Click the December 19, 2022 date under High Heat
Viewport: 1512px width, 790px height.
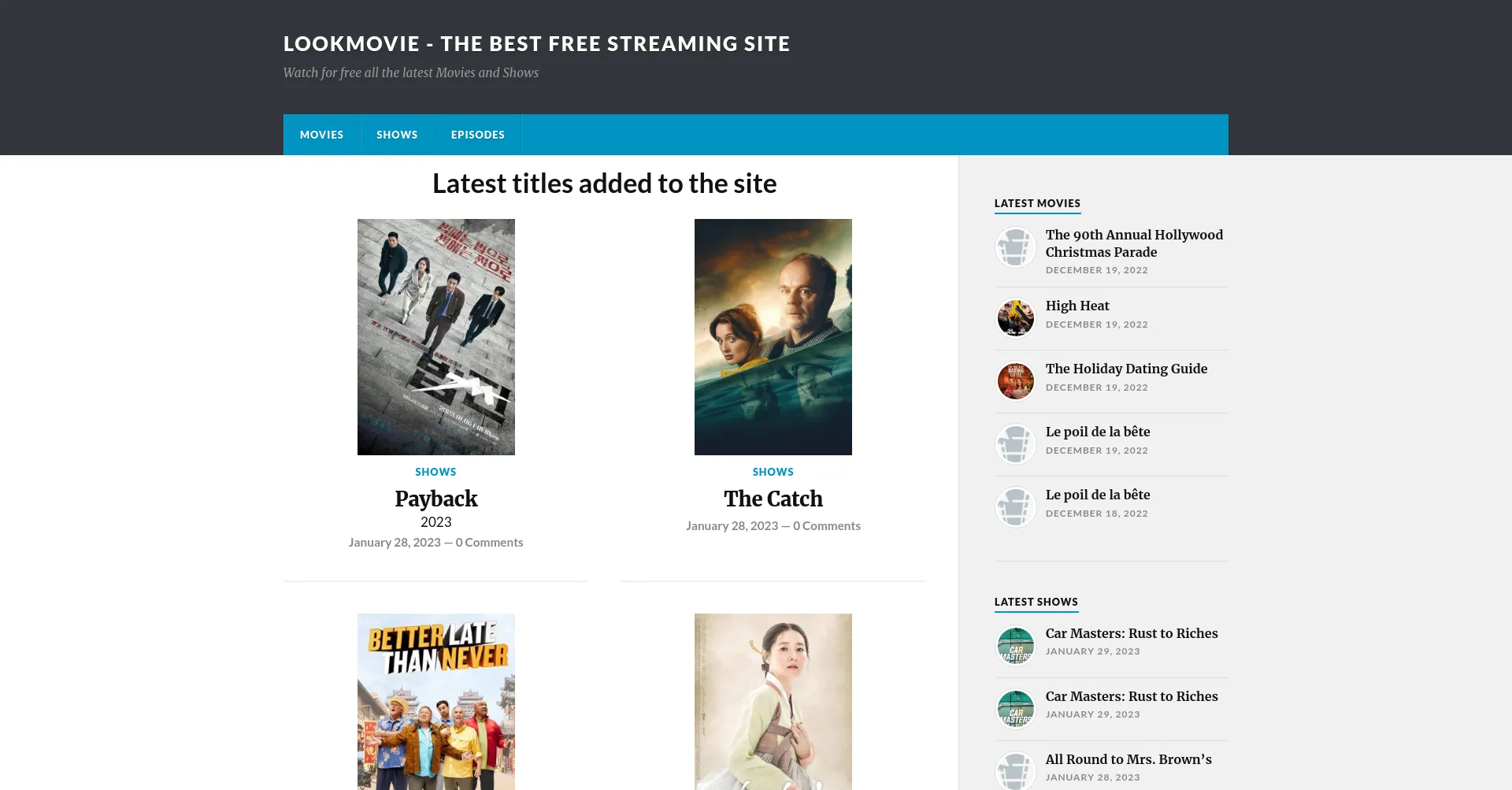pyautogui.click(x=1097, y=325)
